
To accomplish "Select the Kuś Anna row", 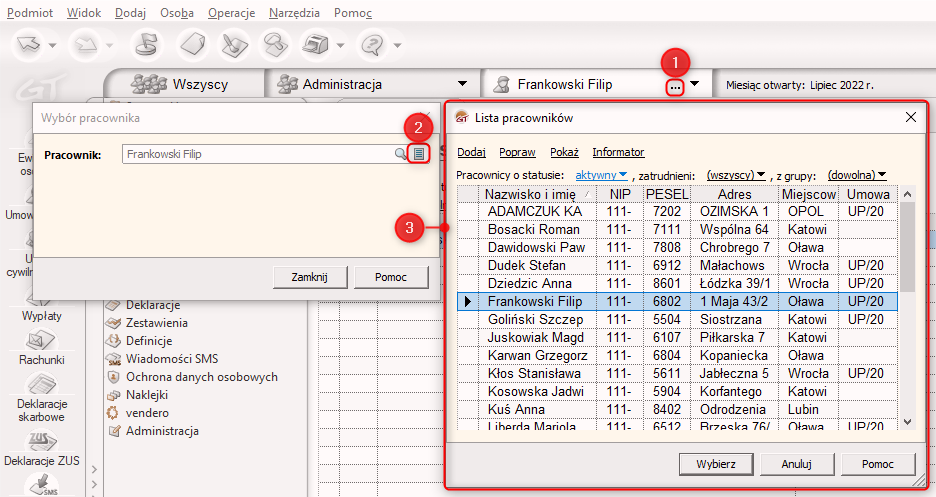I will pyautogui.click(x=678, y=409).
